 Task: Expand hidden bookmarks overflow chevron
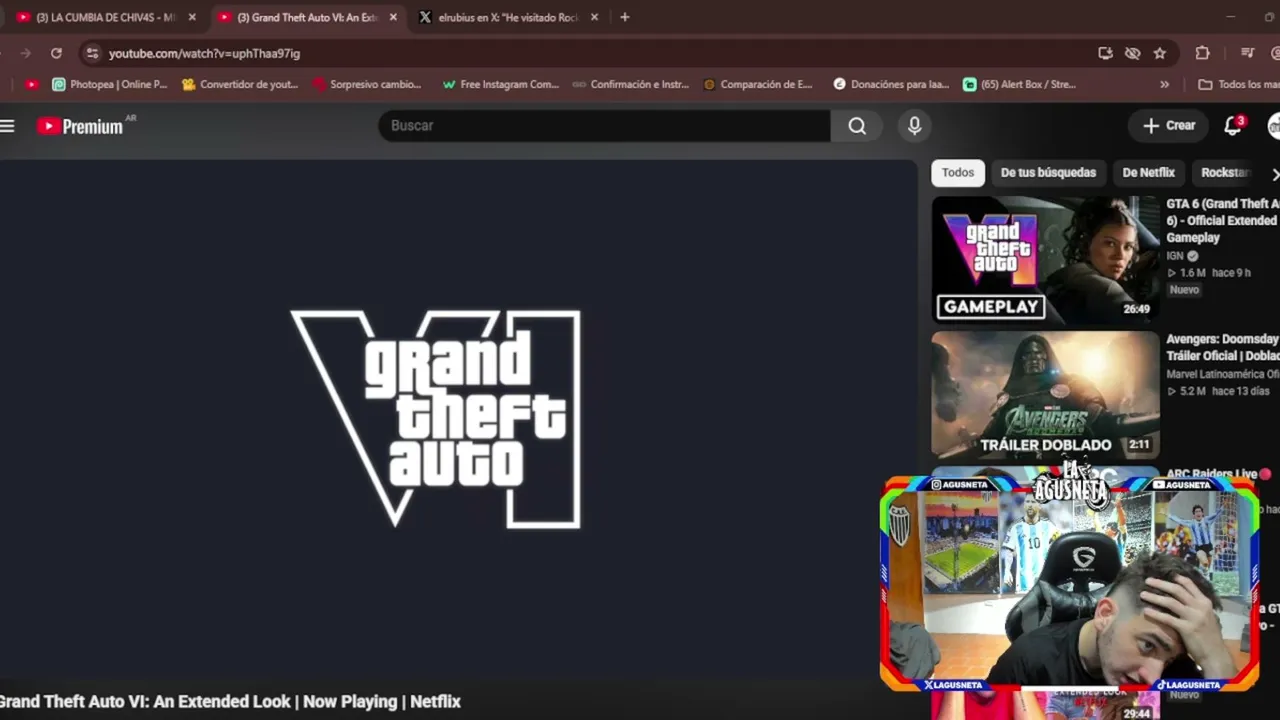coord(1164,85)
